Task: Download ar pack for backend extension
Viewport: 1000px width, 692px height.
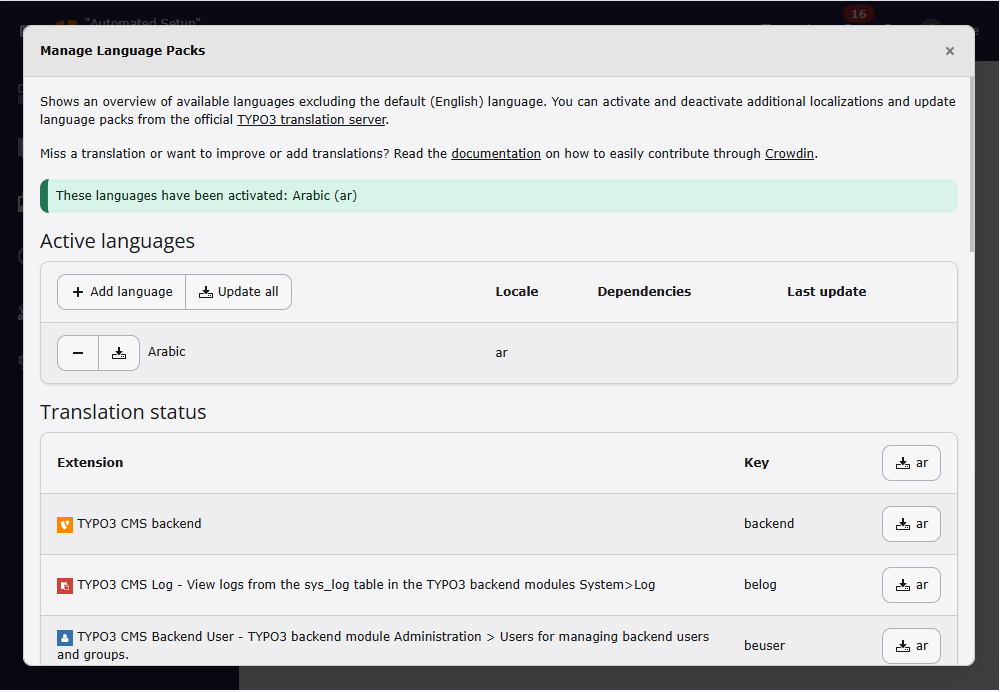Action: 911,524
